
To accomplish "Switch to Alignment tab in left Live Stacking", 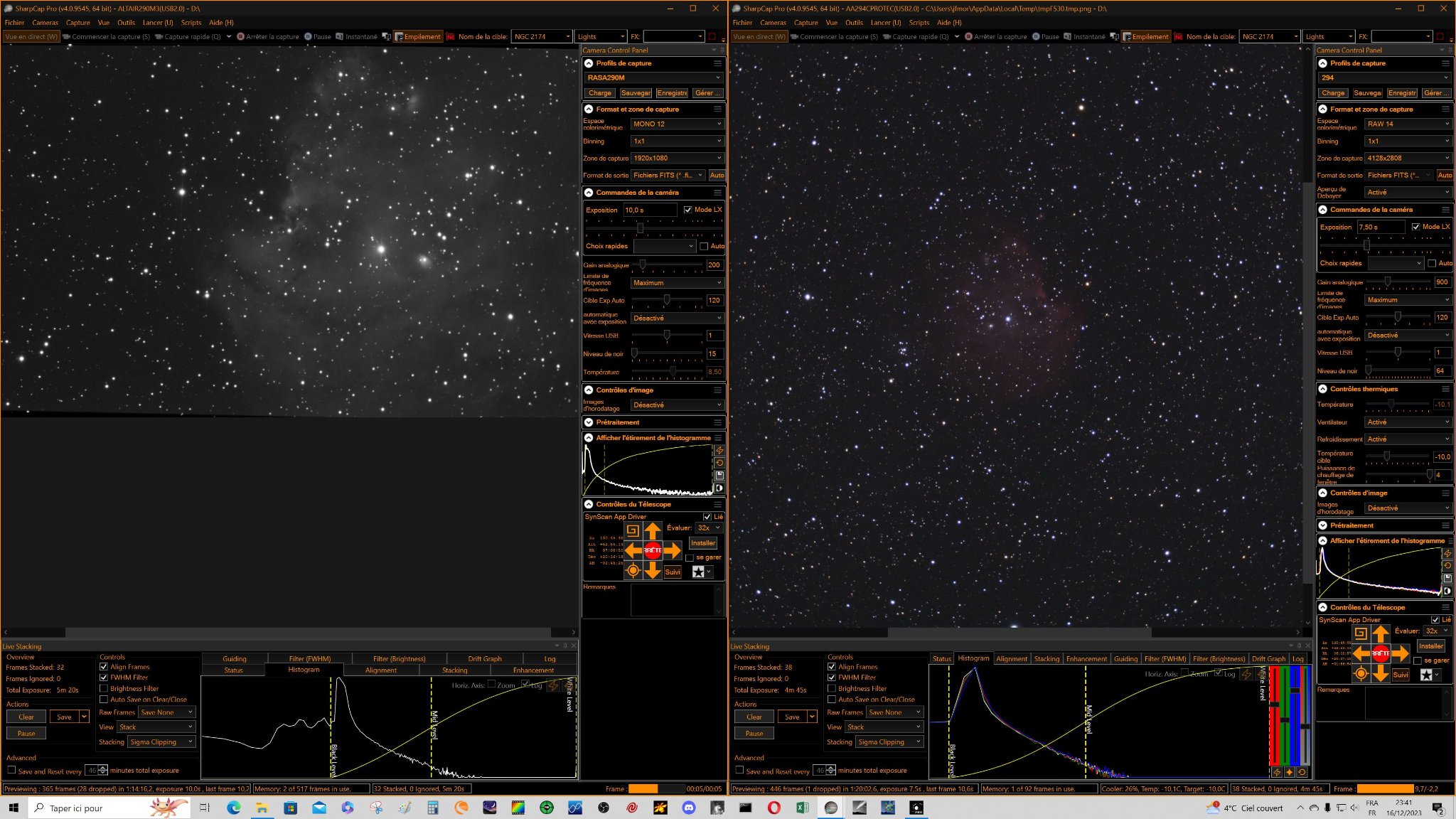I will click(381, 670).
